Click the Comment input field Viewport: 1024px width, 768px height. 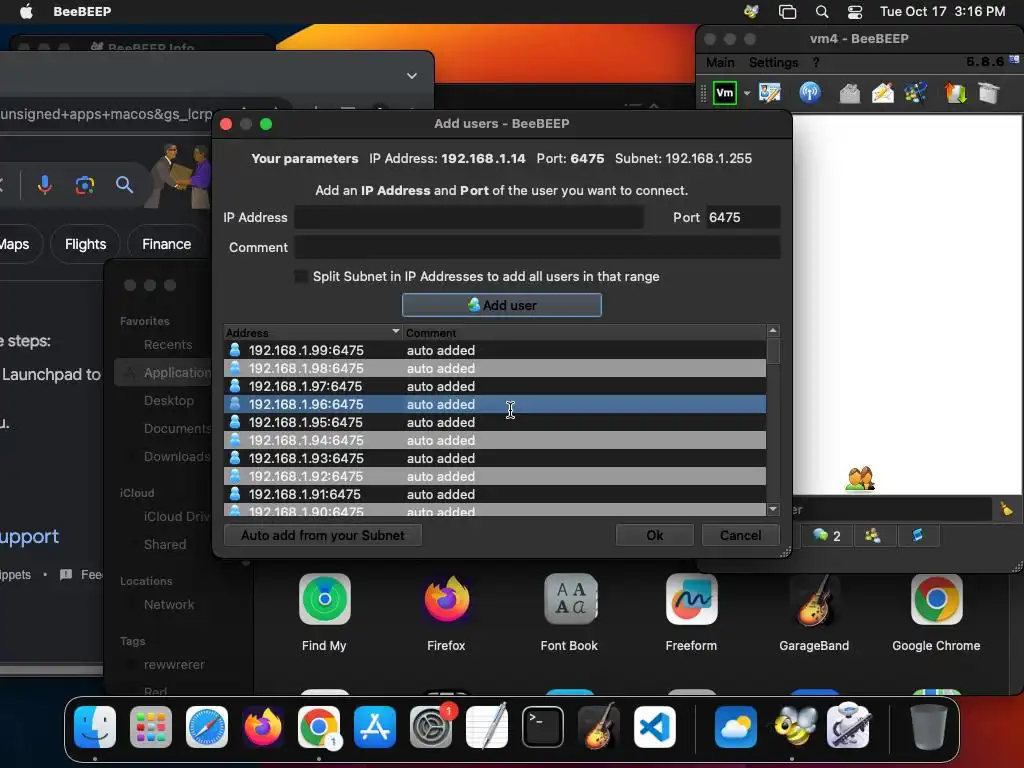click(537, 248)
